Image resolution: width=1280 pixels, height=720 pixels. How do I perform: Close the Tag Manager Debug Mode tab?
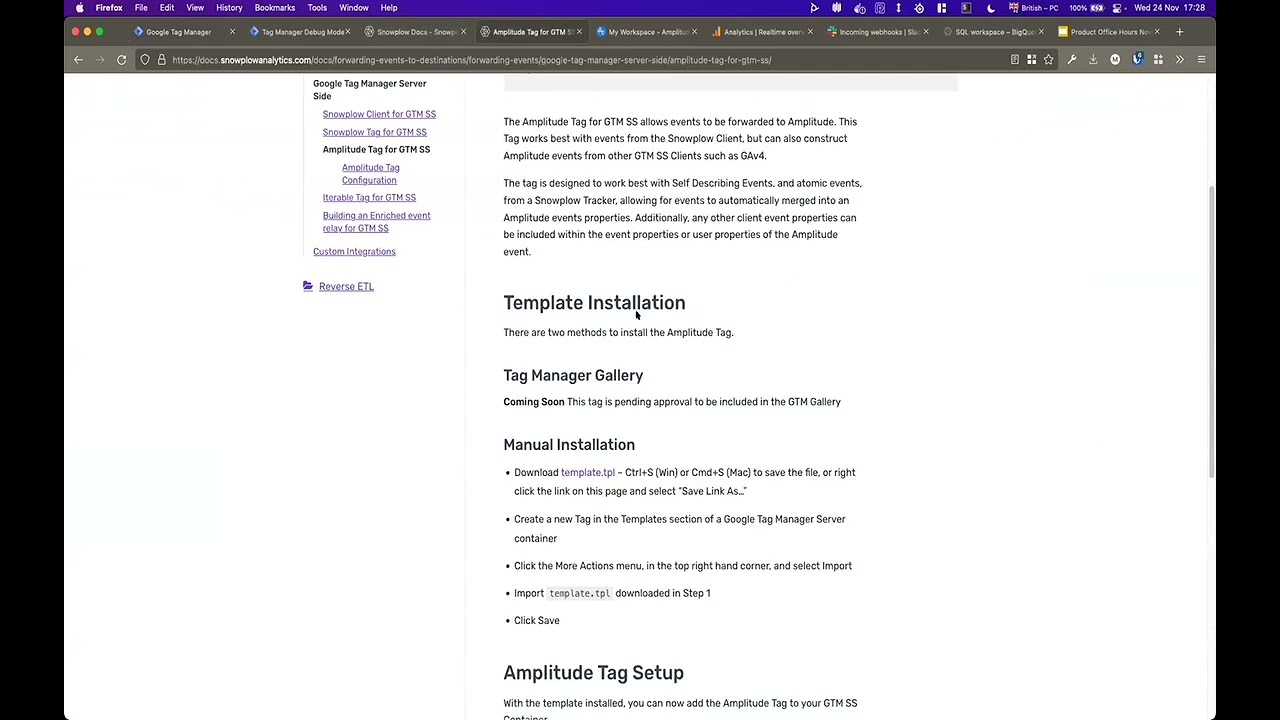pyautogui.click(x=348, y=32)
